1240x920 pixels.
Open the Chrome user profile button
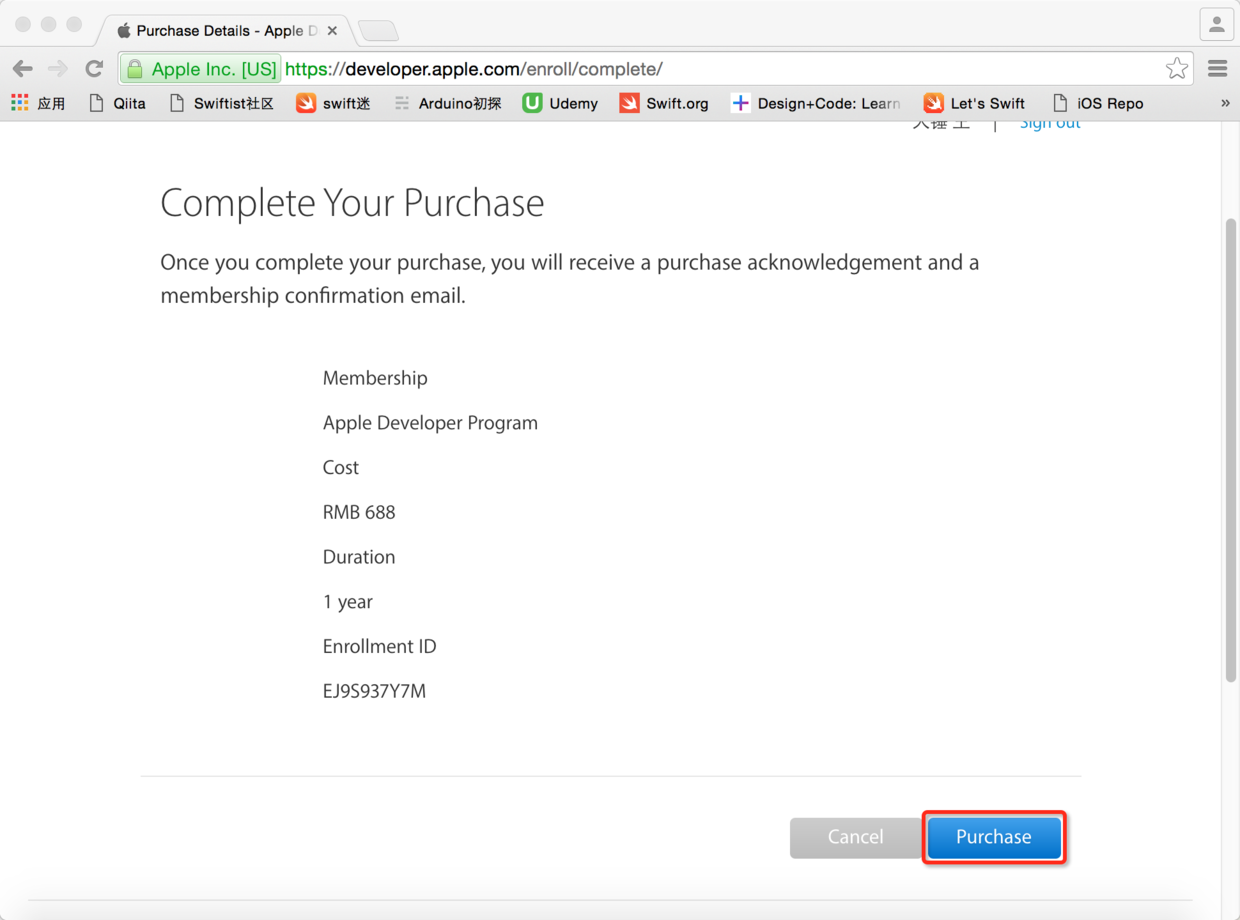click(1216, 25)
